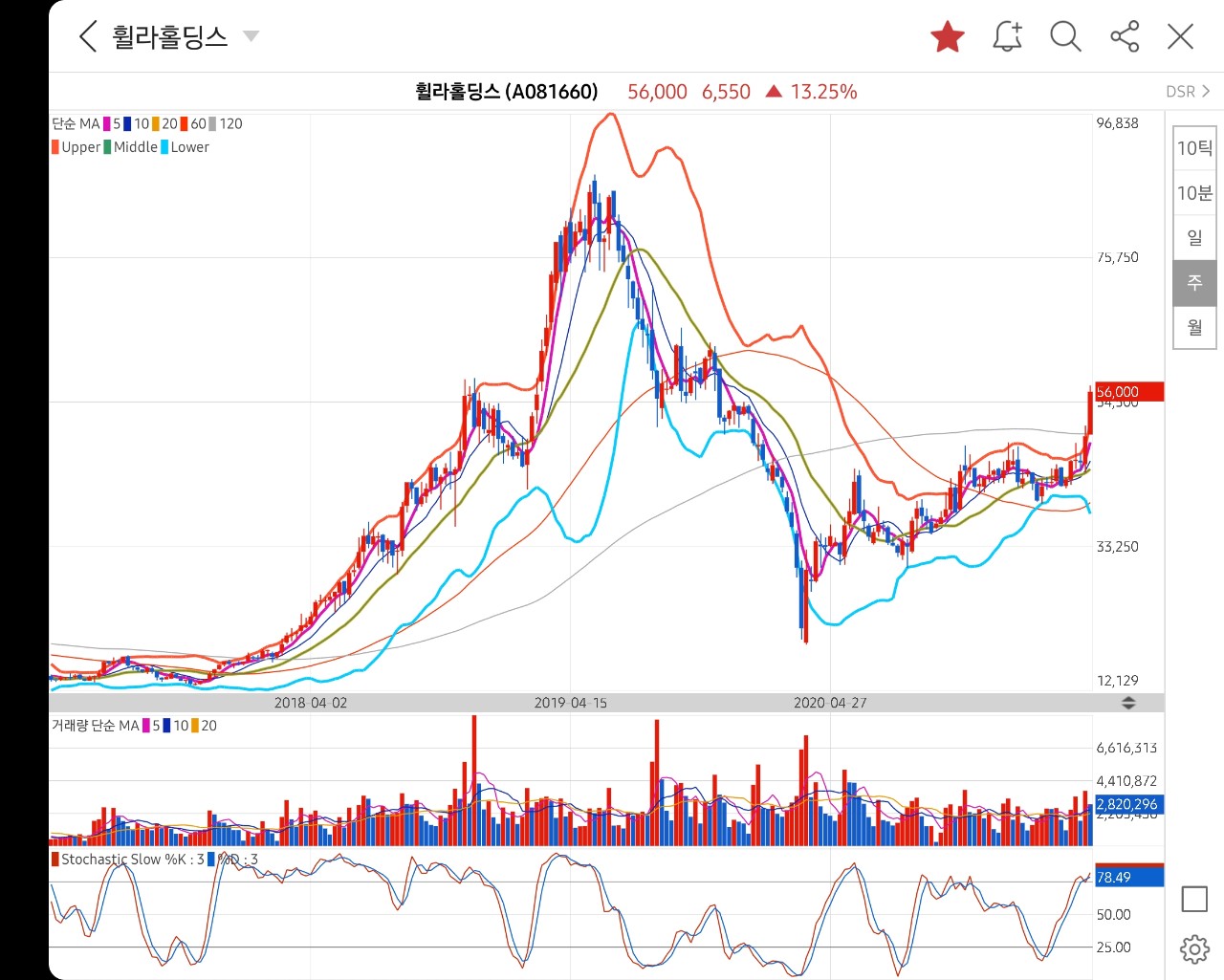The width and height of the screenshot is (1224, 980).
Task: Switch to the 월 (monthly) chart
Action: (x=1194, y=327)
